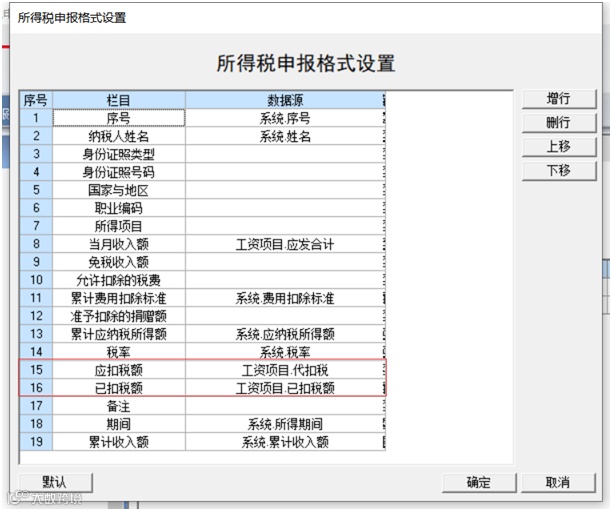Click the 系统.累计收入额 data source cell
Image resolution: width=612 pixels, height=511 pixels.
point(285,442)
